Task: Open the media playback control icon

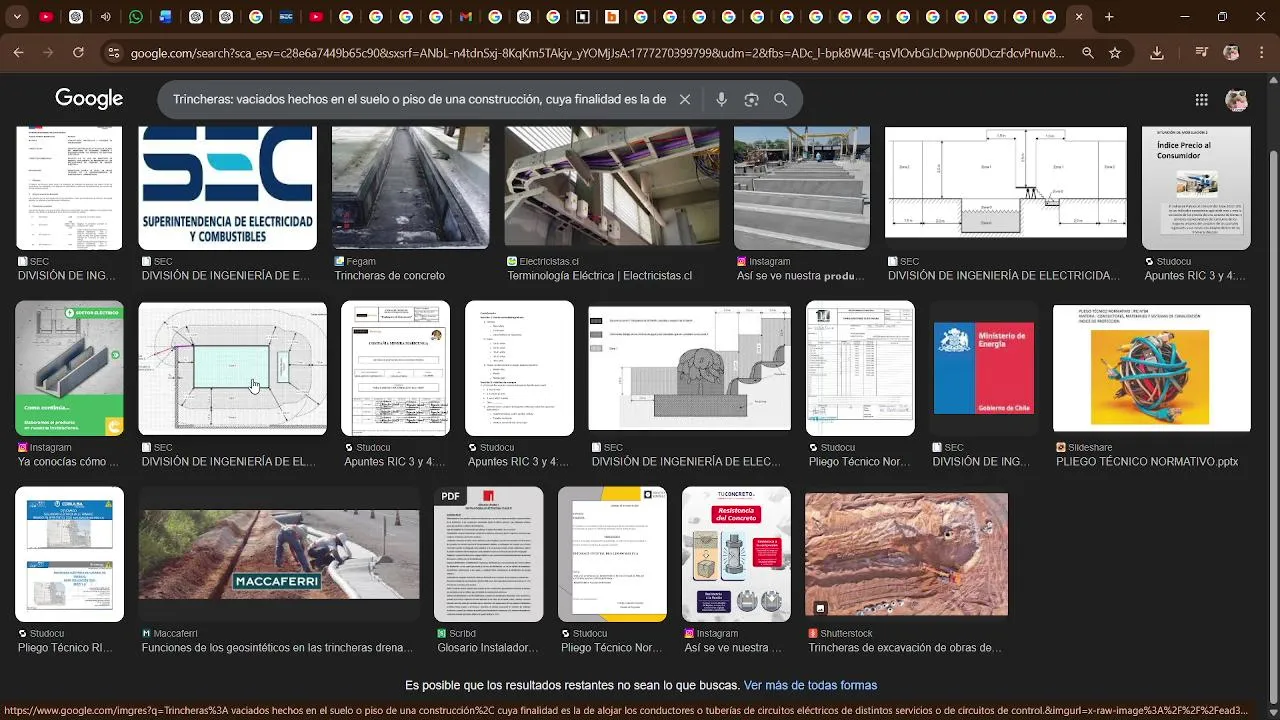Action: click(1203, 53)
